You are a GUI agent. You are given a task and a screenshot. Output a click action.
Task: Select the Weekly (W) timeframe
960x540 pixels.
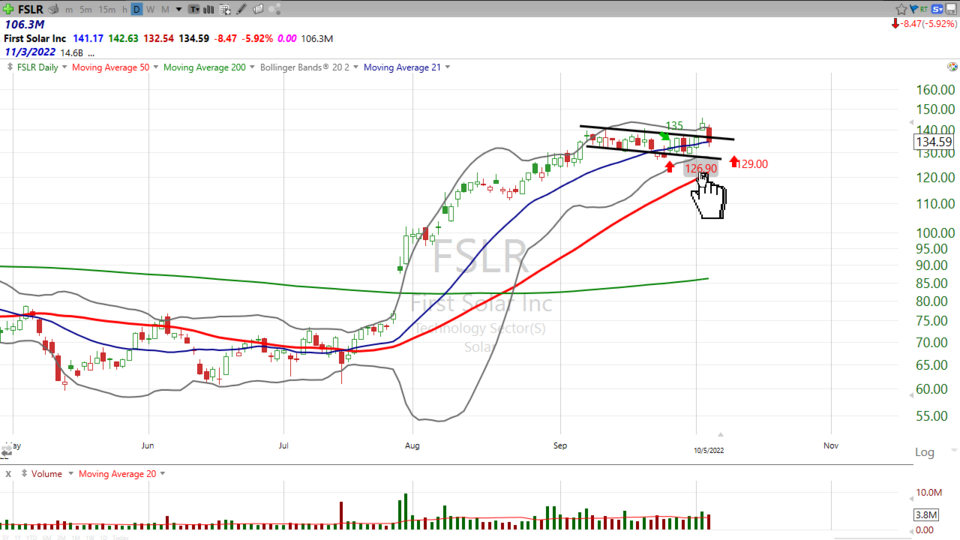coord(150,9)
